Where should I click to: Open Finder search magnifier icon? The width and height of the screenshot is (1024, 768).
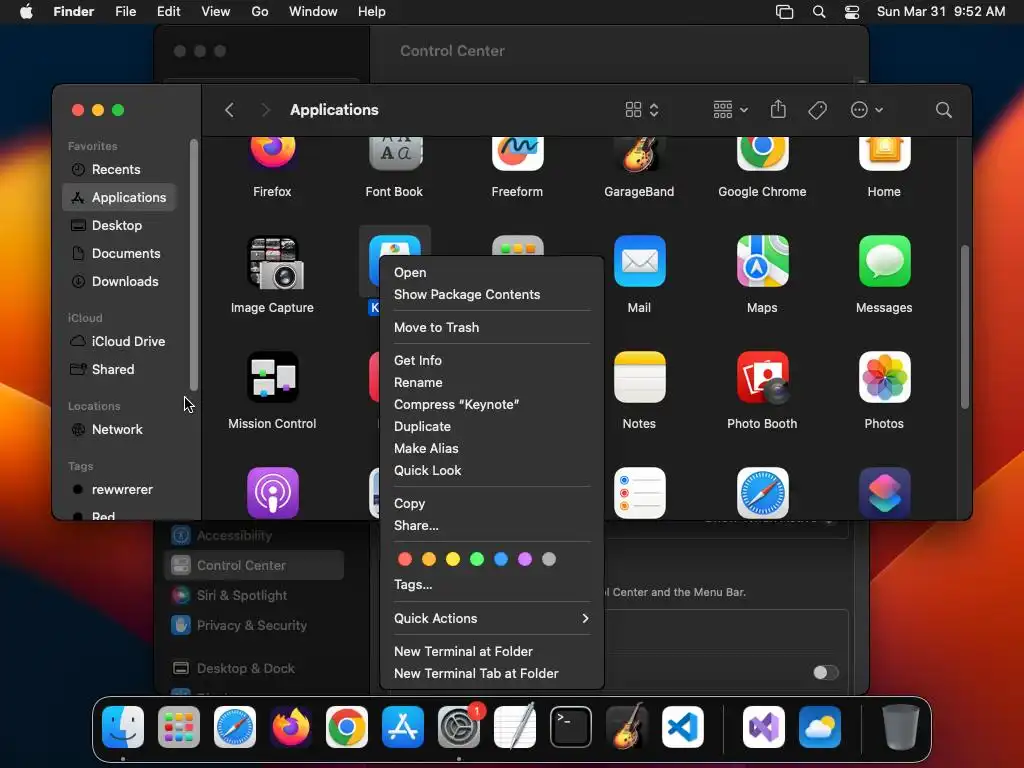click(943, 110)
